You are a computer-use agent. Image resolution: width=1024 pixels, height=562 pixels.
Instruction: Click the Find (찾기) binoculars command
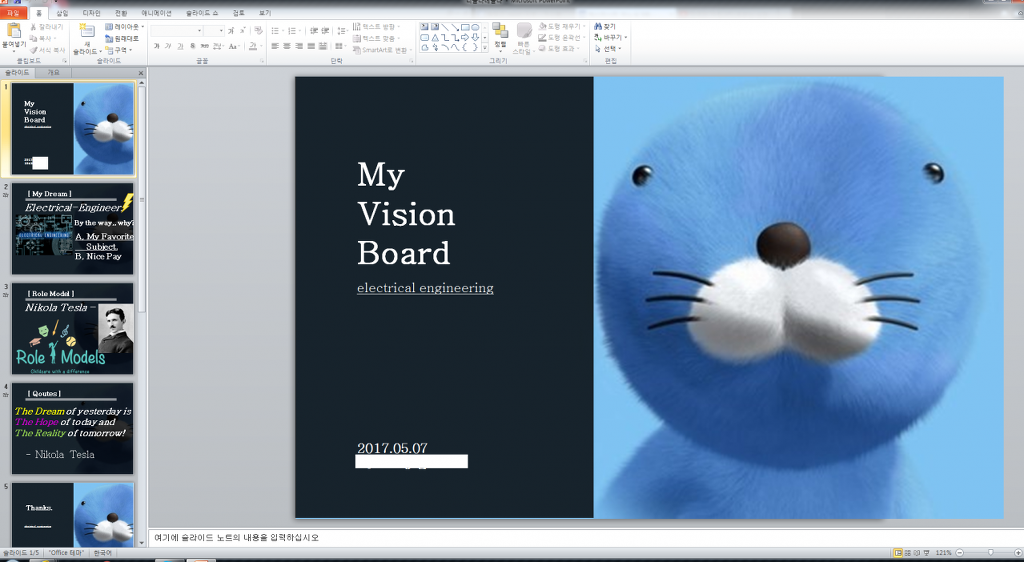(x=605, y=27)
